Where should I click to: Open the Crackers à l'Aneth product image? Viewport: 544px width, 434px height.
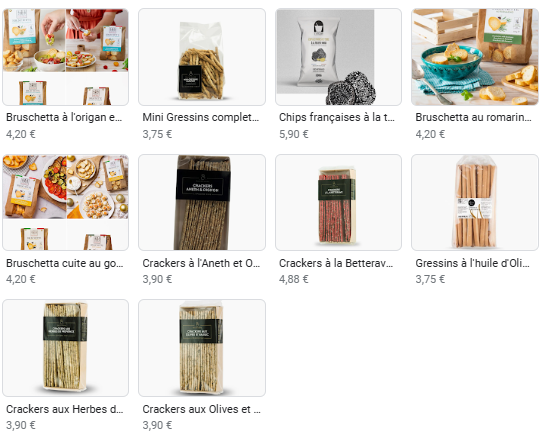pos(202,202)
